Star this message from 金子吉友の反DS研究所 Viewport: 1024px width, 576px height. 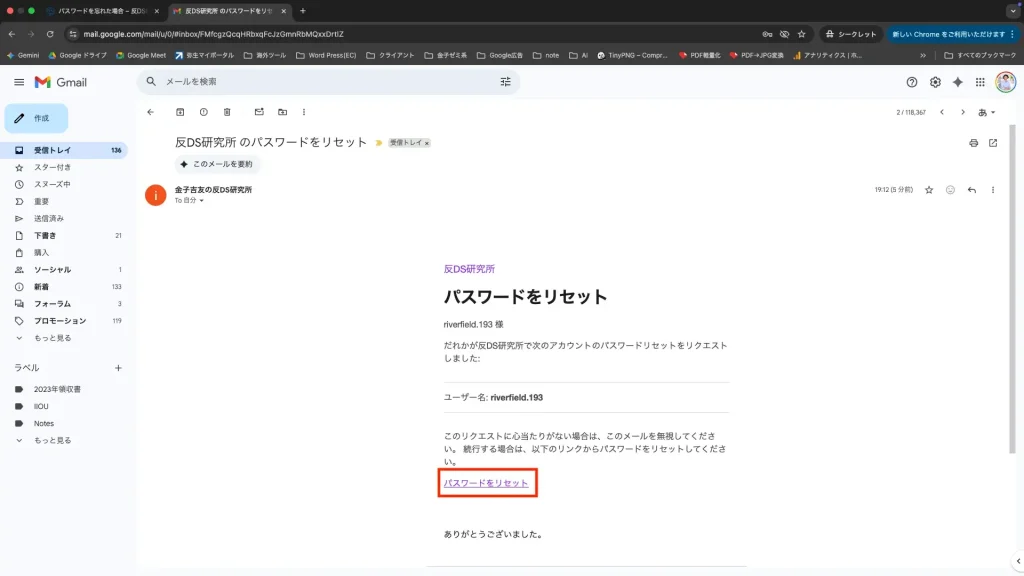pyautogui.click(x=929, y=190)
